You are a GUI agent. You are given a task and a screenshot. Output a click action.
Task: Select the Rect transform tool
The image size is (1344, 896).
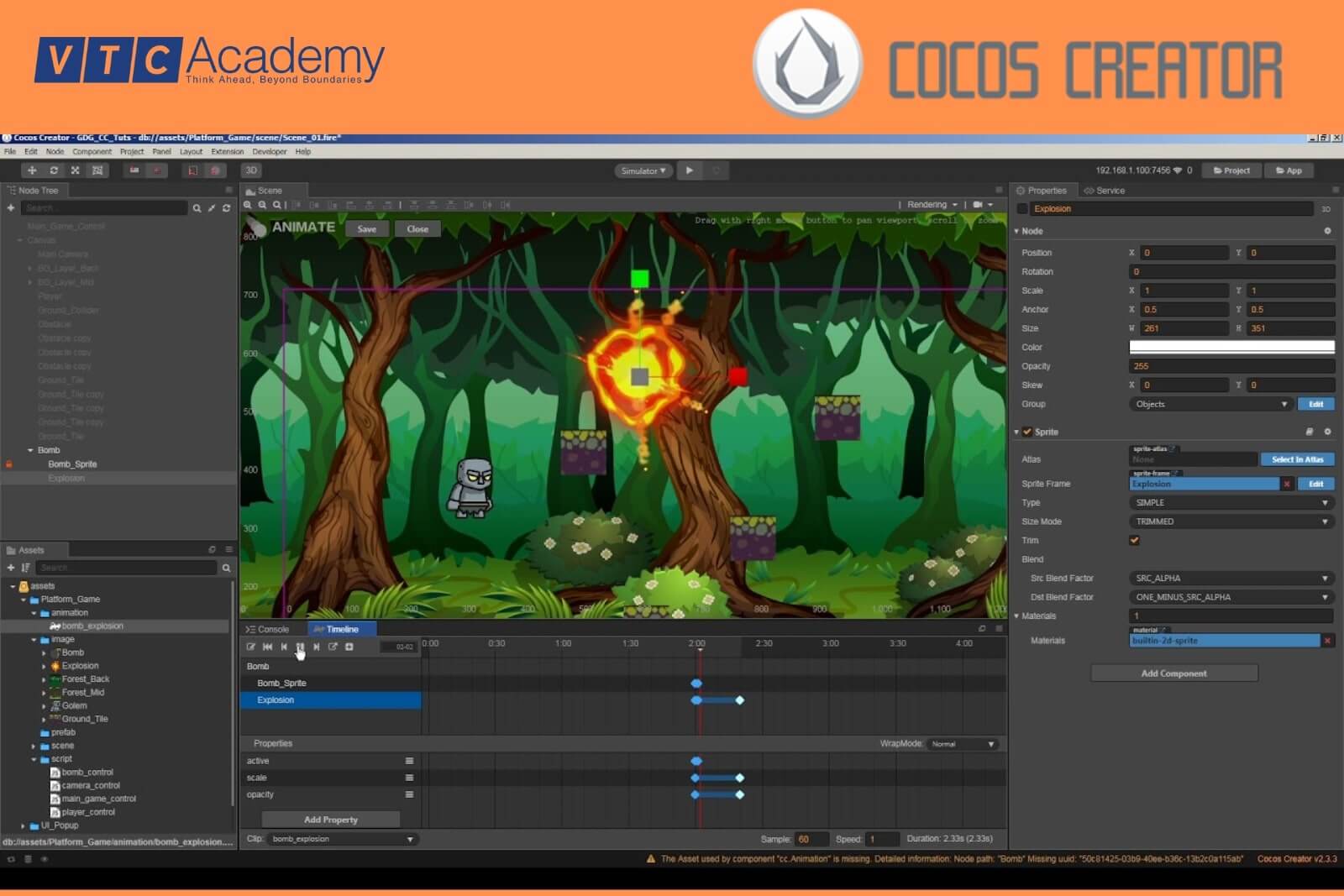click(97, 170)
